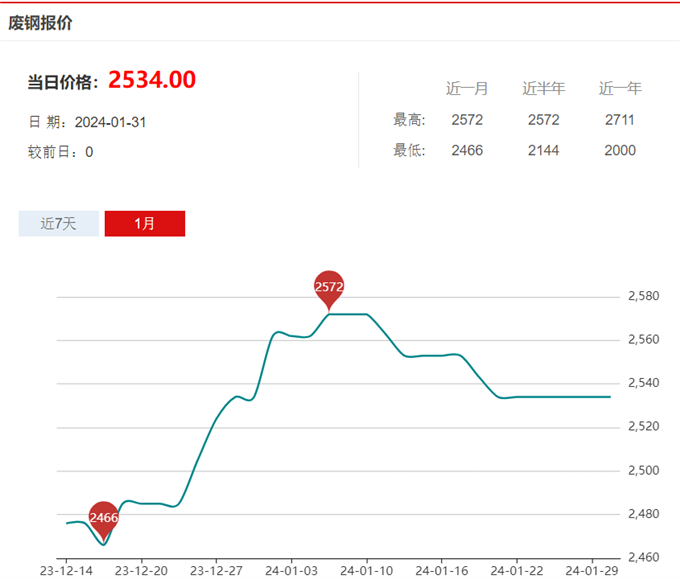680x579 pixels.
Task: Click the one-month low 2466 table cell
Action: pos(467,150)
